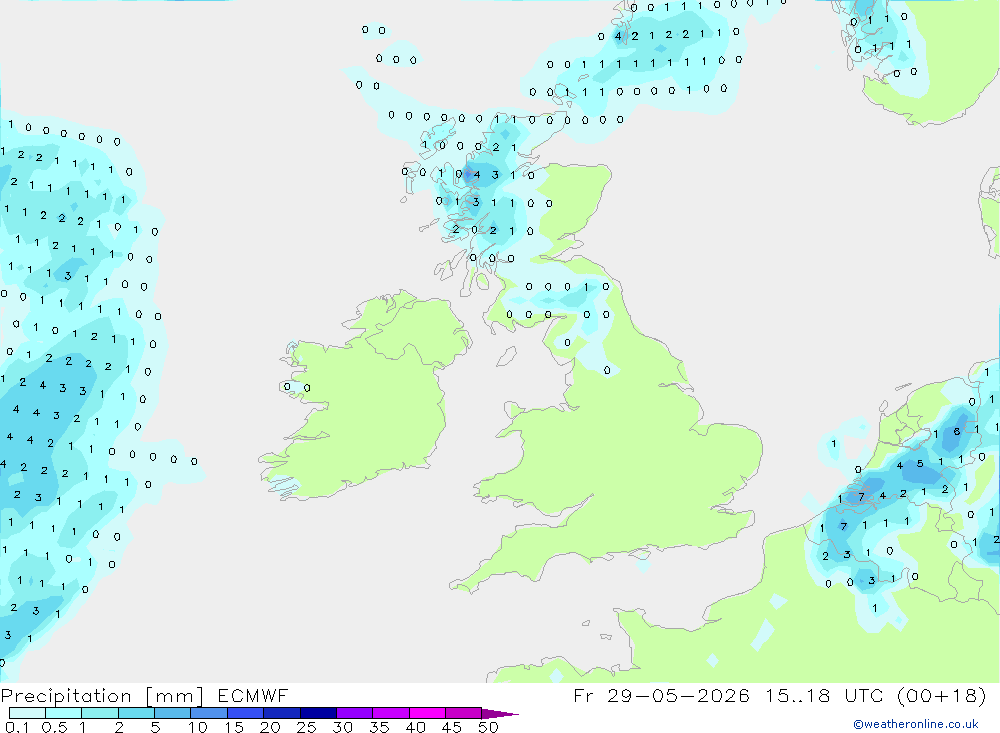The height and width of the screenshot is (733, 1000).
Task: Click the legend swatch between 30 and 35
Action: click(x=354, y=713)
